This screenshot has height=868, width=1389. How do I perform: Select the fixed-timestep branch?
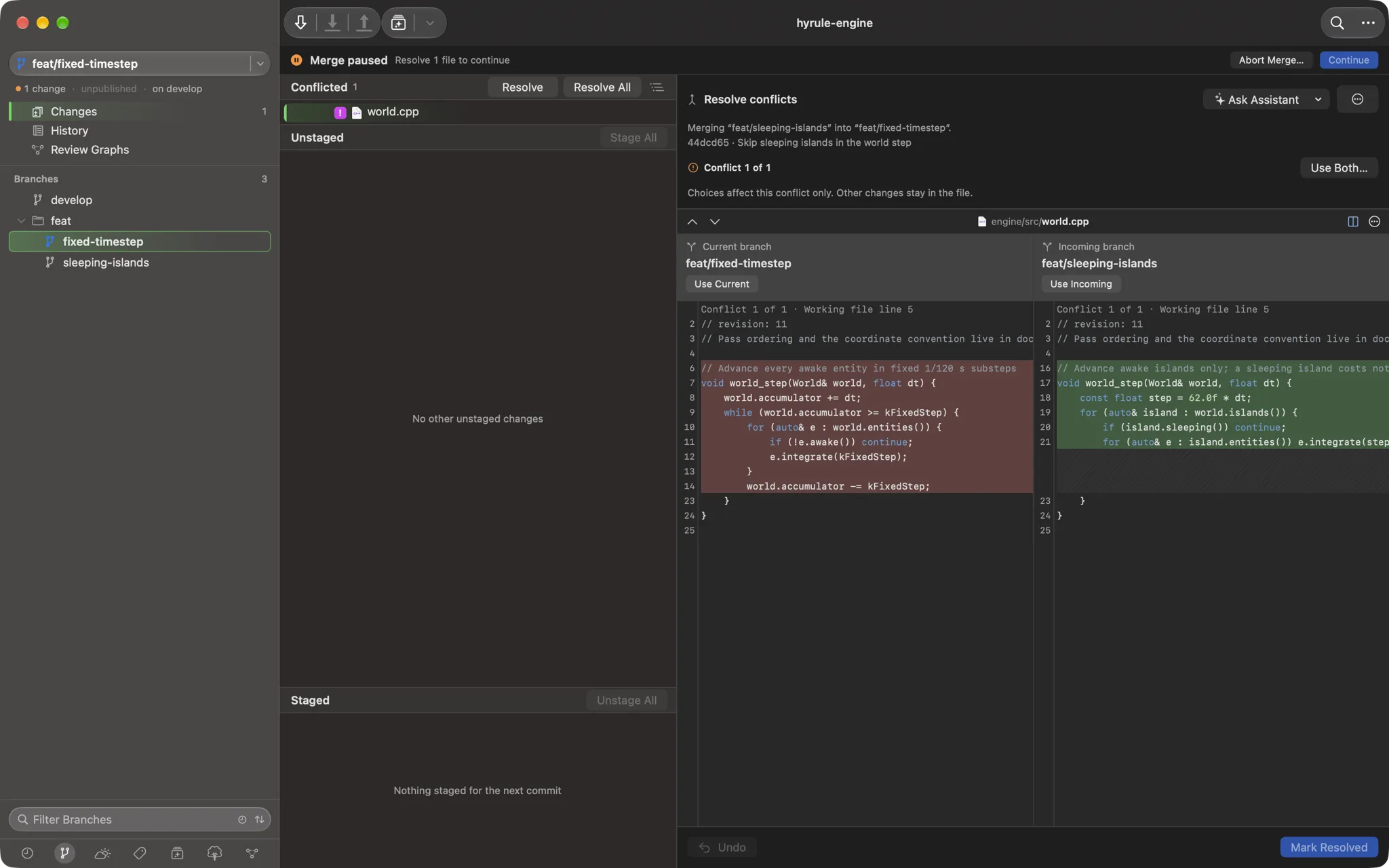[x=139, y=241]
